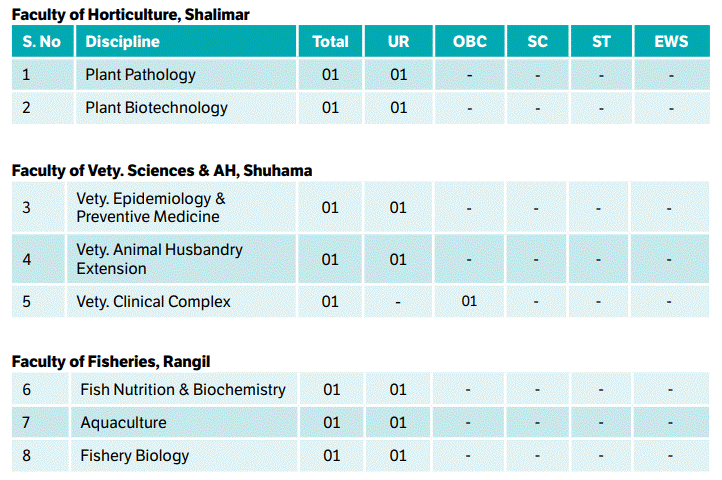The image size is (722, 480).
Task: Select the Fishery Biology row label
Action: click(134, 455)
